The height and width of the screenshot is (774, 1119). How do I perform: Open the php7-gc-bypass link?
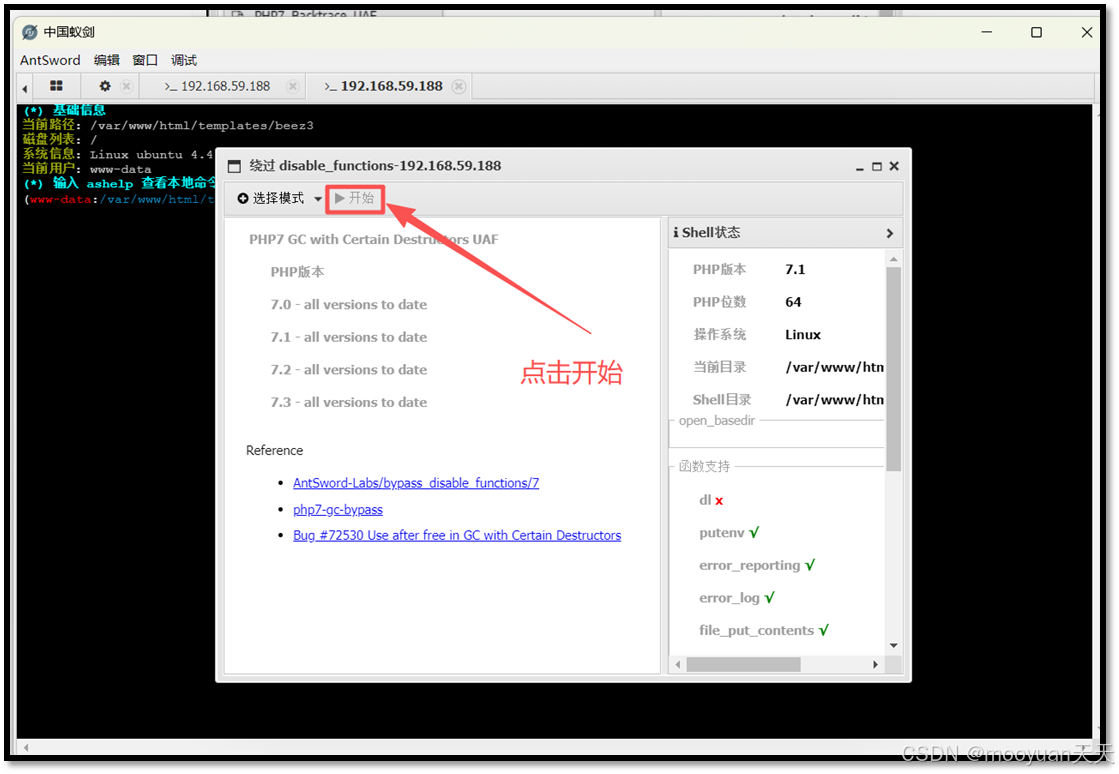338,509
